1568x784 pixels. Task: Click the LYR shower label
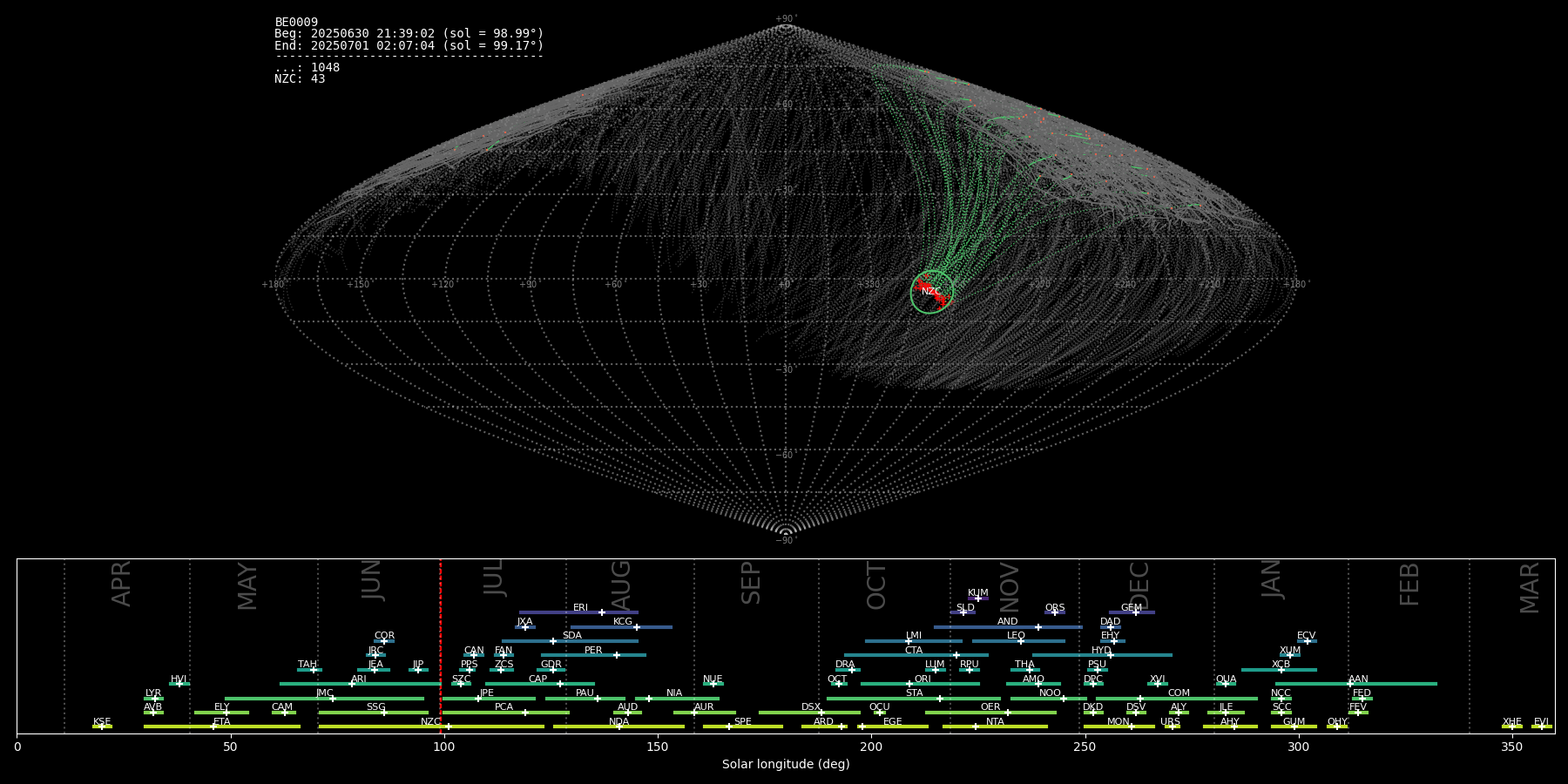click(153, 693)
